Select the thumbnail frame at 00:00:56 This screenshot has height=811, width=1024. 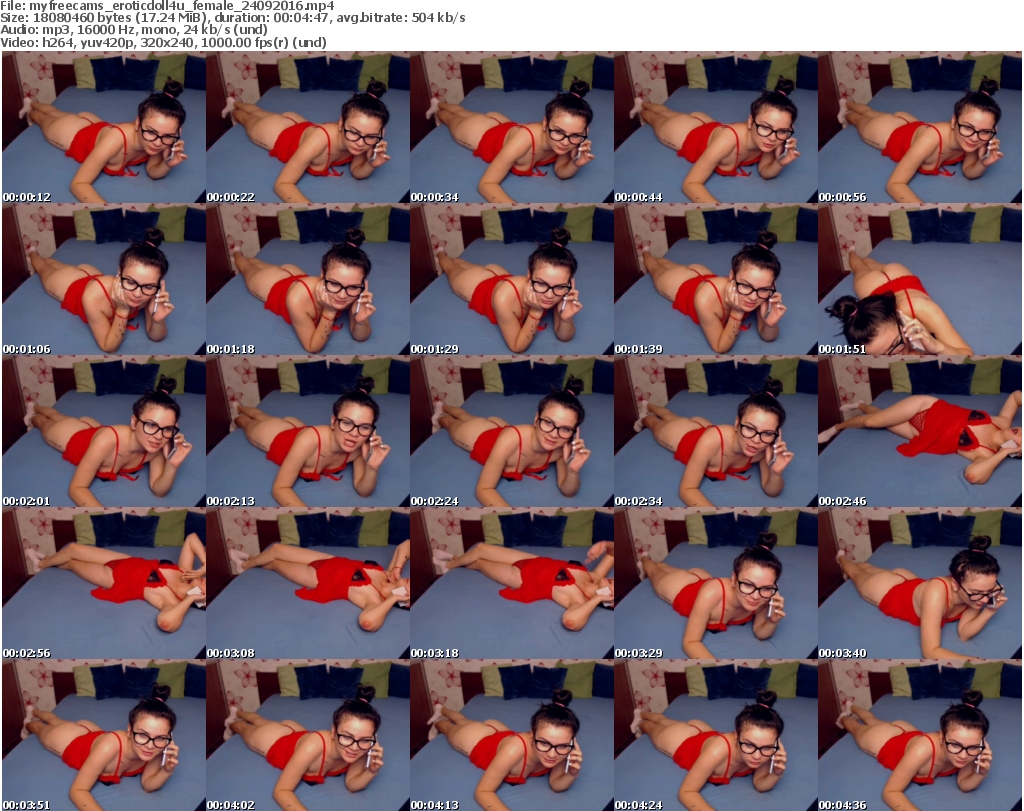coord(920,127)
